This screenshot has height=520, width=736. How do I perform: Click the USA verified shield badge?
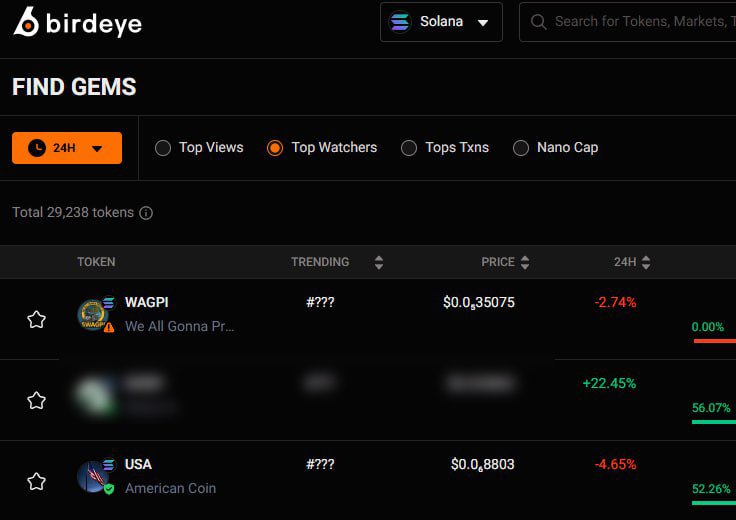click(109, 489)
